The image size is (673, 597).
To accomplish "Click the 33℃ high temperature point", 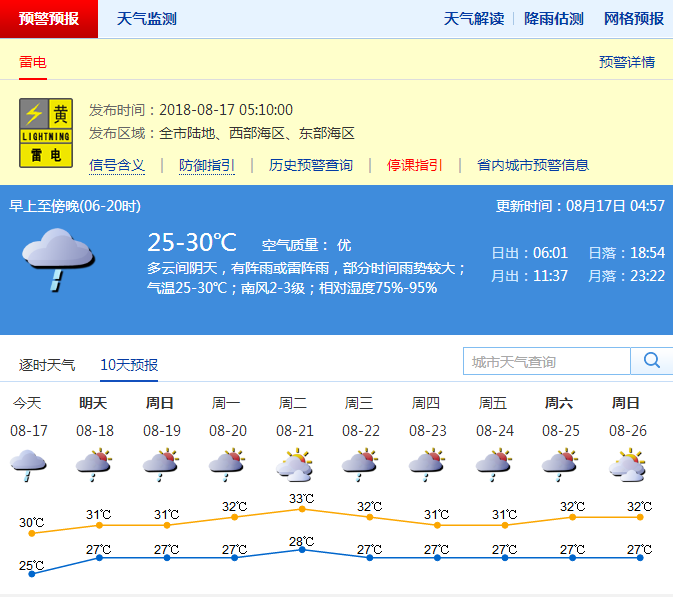I will pos(302,509).
